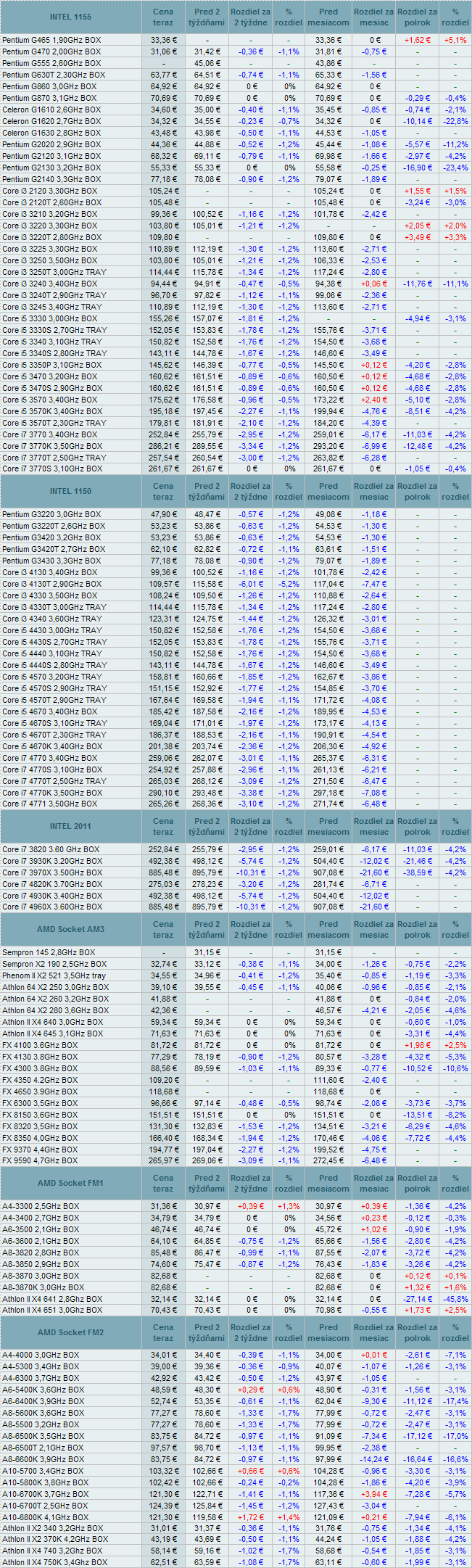
Task: Select the Core i5 4670K 3,40GHz BOX row name
Action: pyautogui.click(x=52, y=746)
